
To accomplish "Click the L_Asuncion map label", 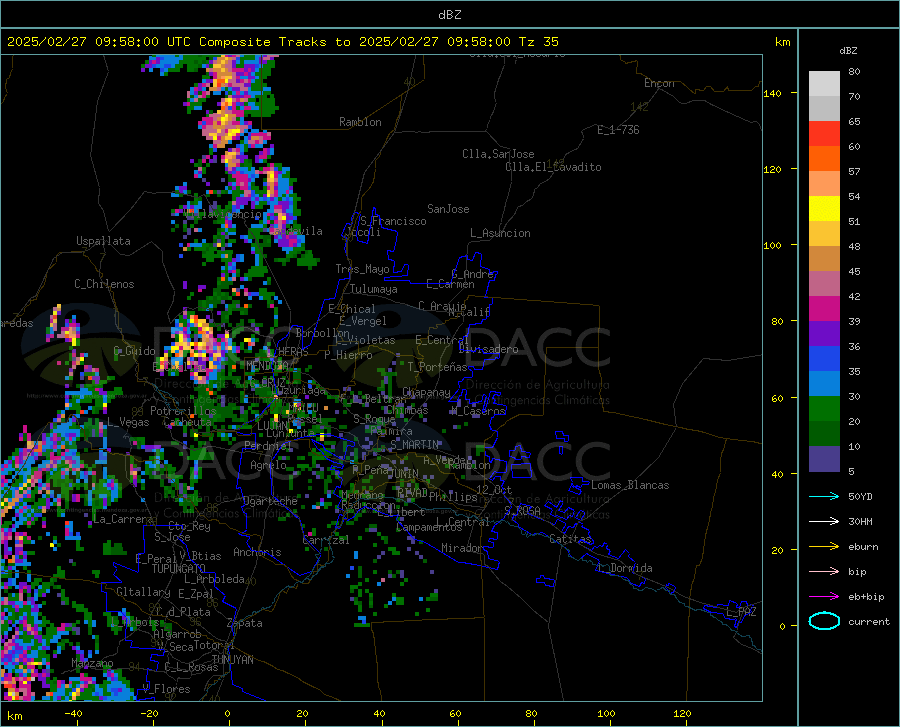I will [x=500, y=233].
